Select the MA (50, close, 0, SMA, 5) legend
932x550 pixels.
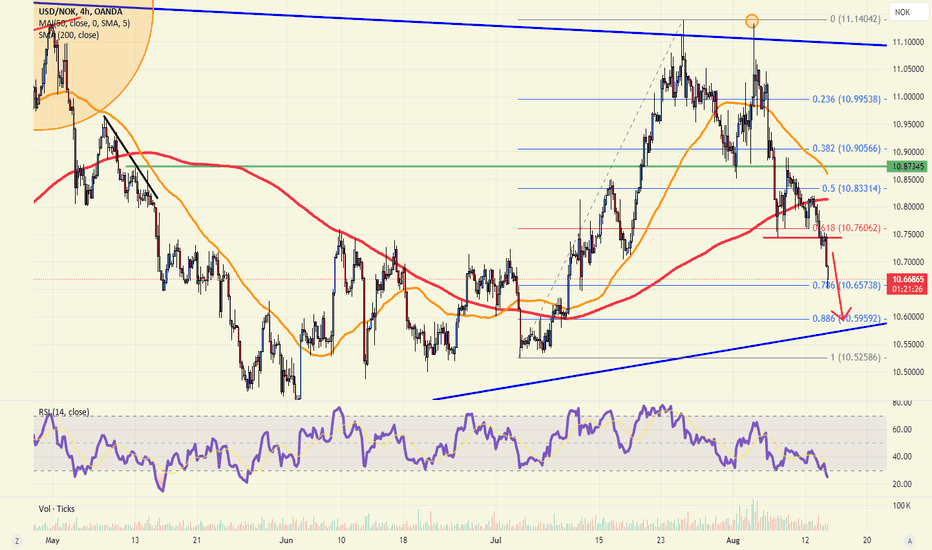click(x=84, y=23)
